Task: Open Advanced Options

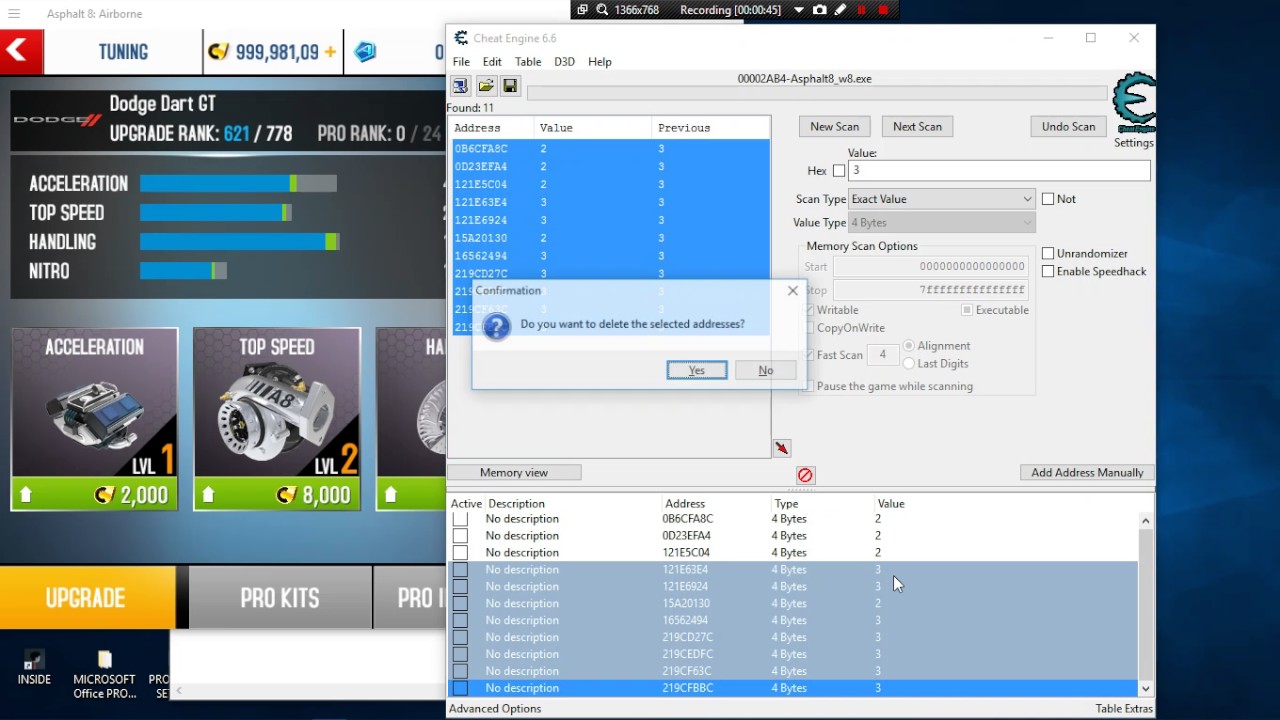Action: pyautogui.click(x=495, y=709)
